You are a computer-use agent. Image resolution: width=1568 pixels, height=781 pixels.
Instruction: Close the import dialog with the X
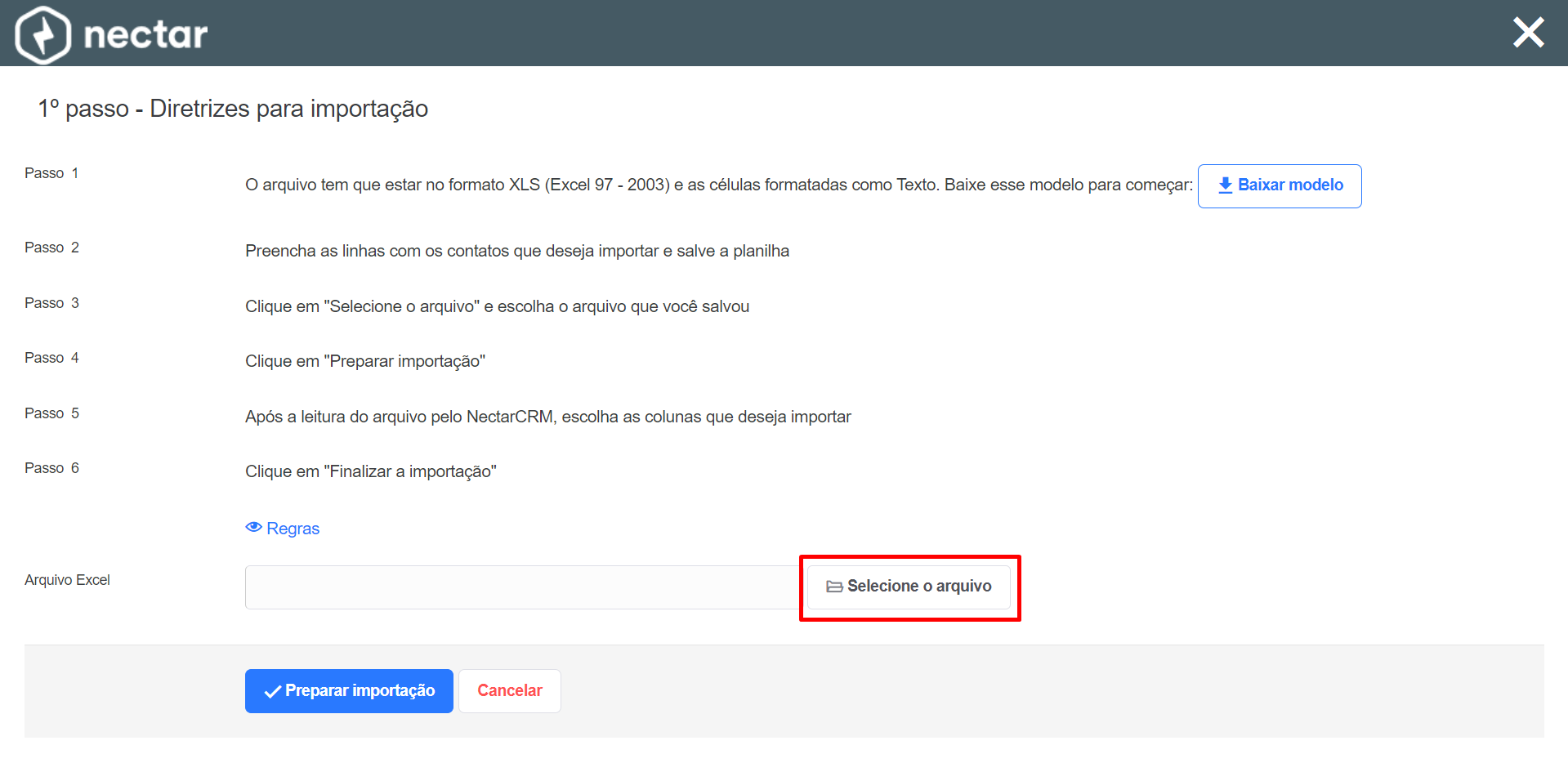pyautogui.click(x=1528, y=33)
